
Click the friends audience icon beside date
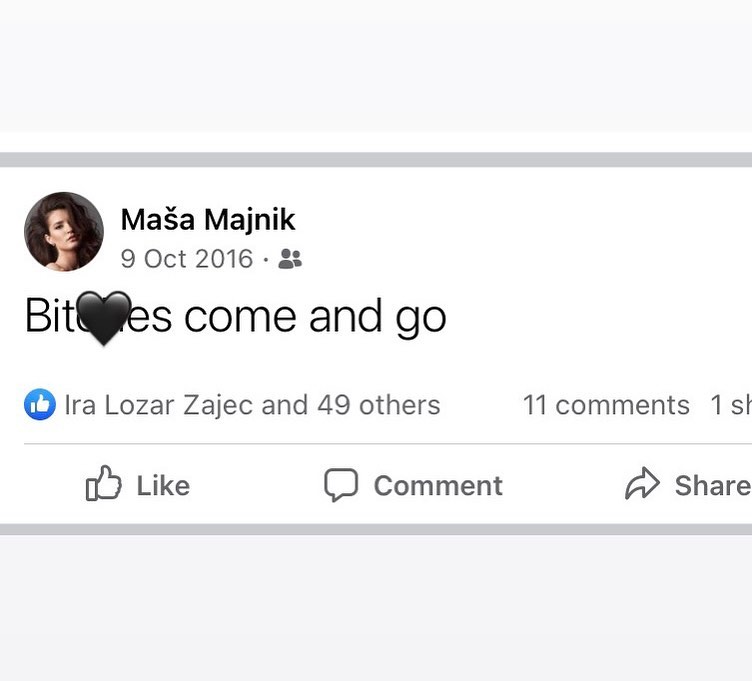290,260
